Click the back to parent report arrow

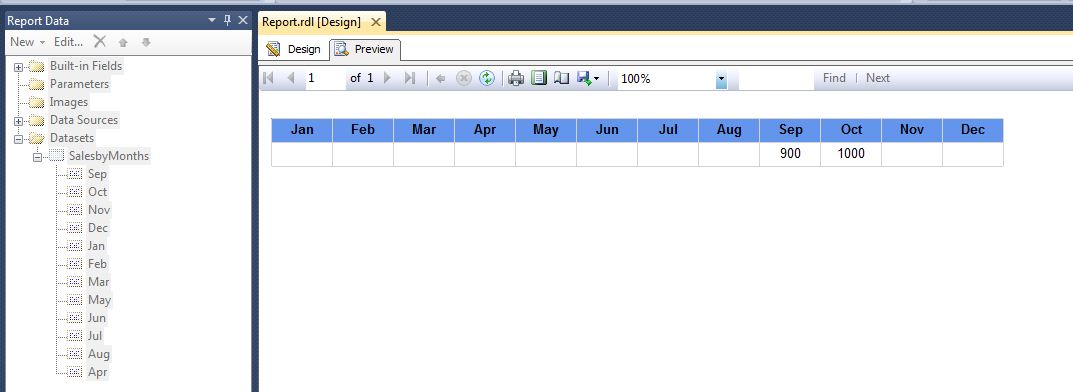click(441, 79)
